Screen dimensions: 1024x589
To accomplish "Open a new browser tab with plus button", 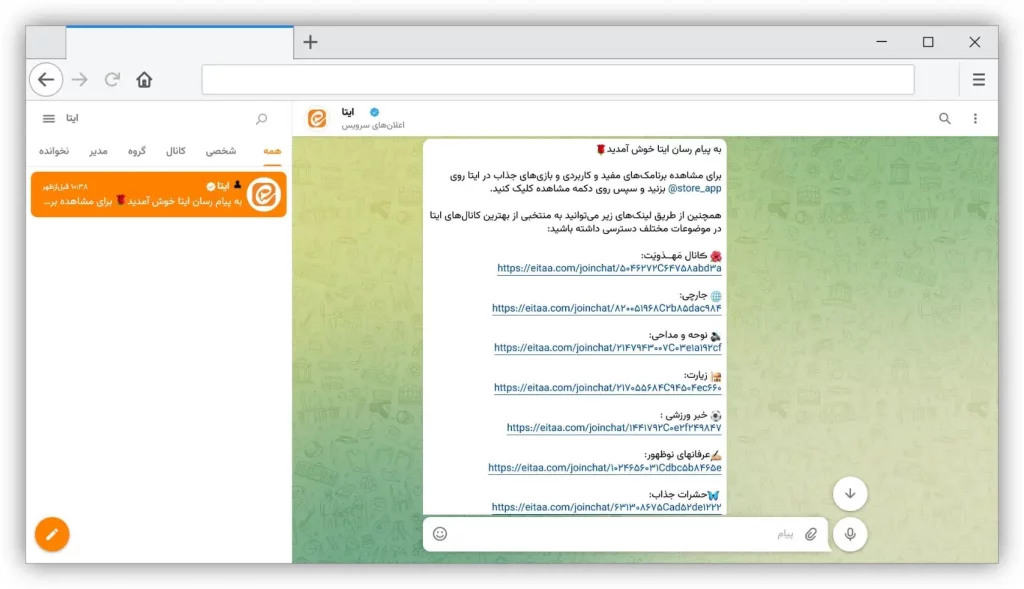I will coord(310,42).
